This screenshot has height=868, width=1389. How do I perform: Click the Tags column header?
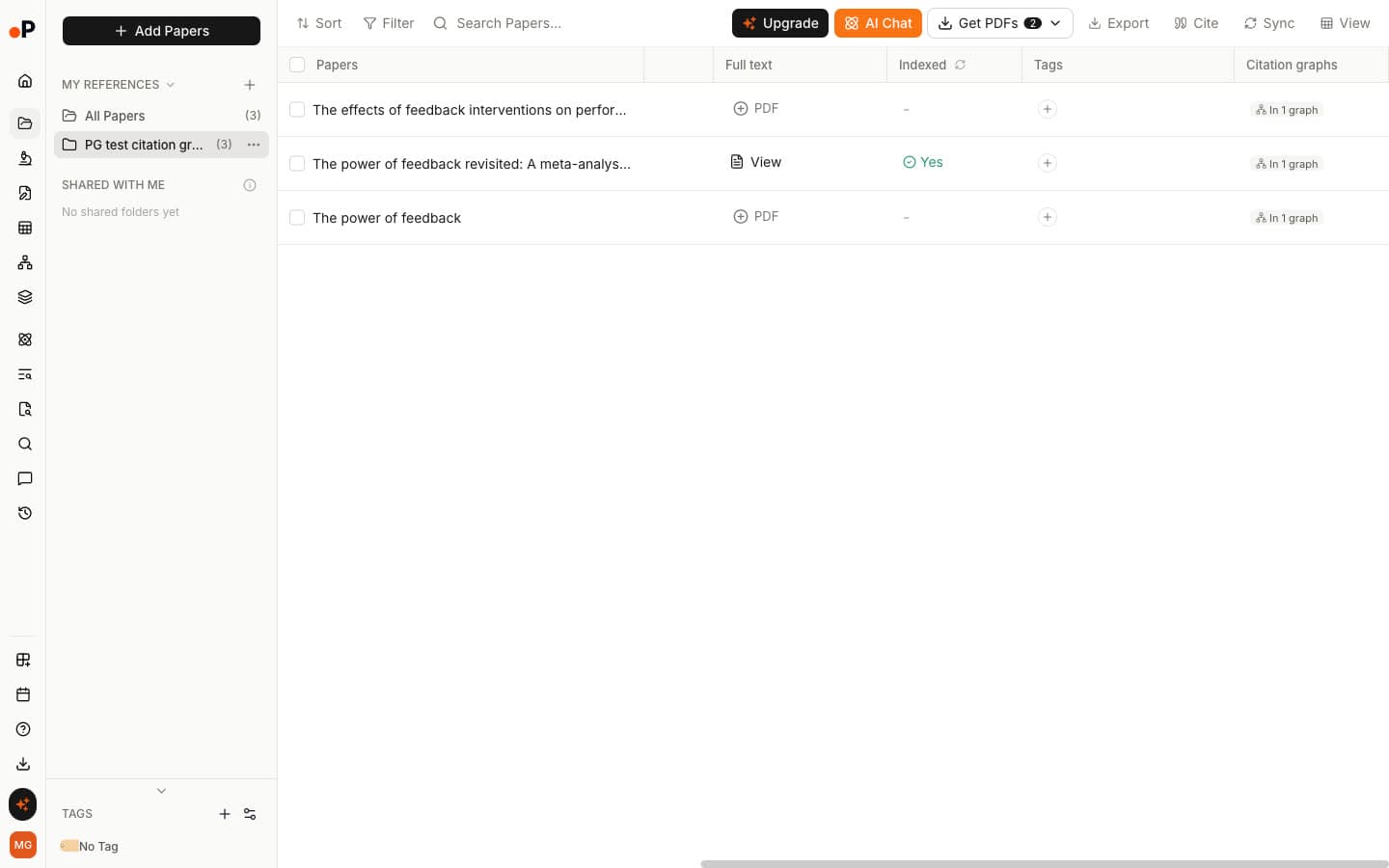point(1128,65)
